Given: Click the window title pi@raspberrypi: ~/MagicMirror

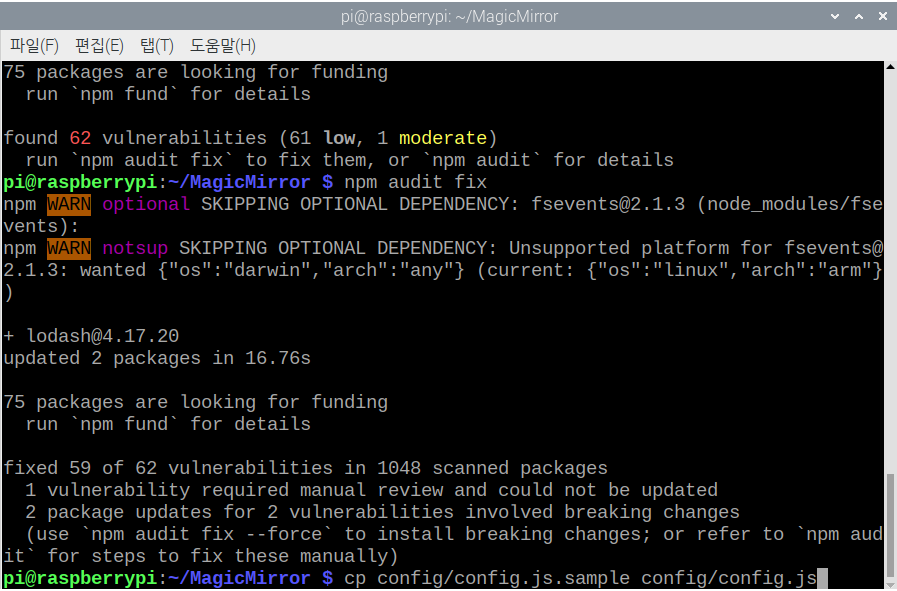Looking at the screenshot, I should pyautogui.click(x=449, y=16).
